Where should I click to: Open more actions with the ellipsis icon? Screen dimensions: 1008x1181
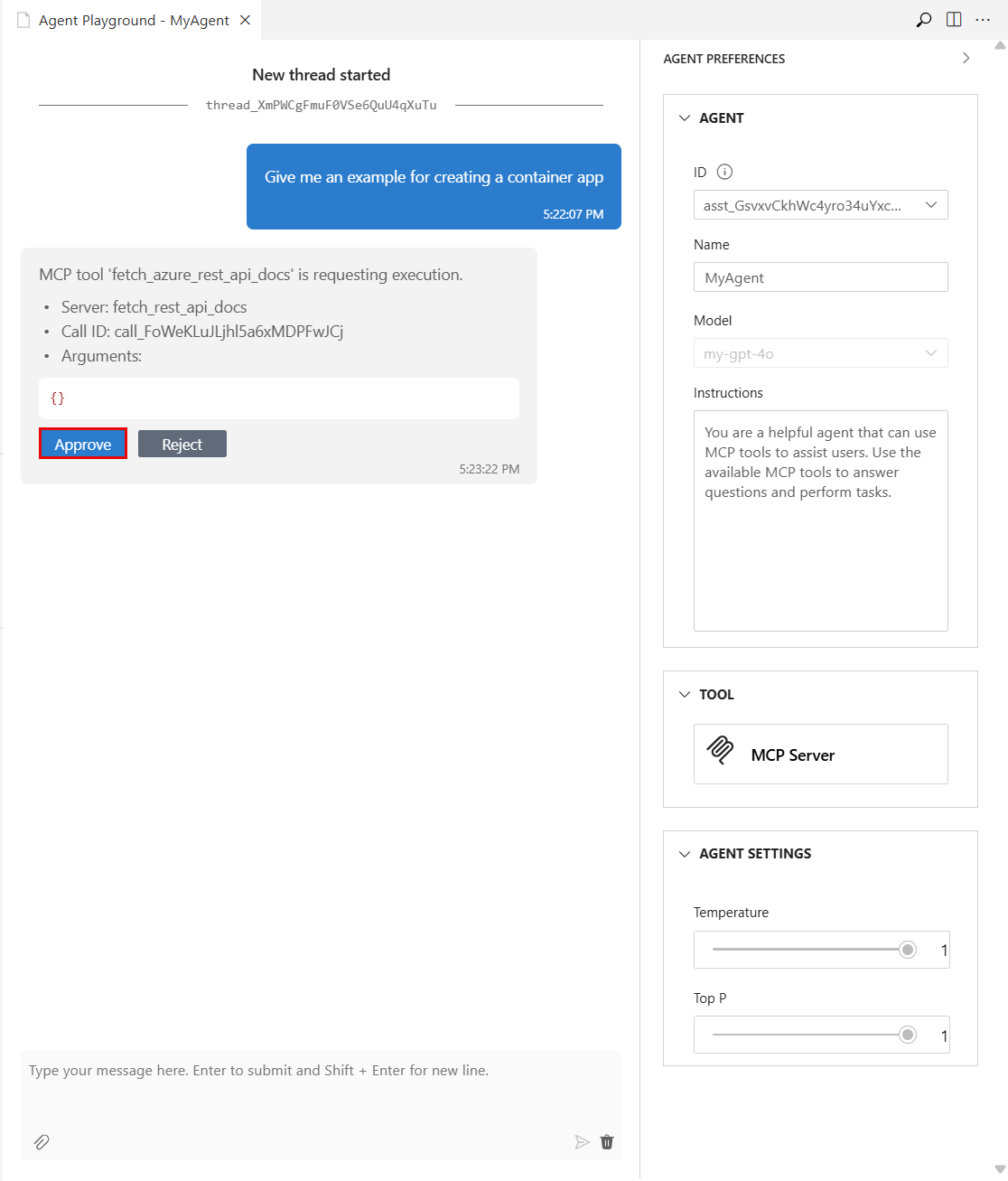983,19
